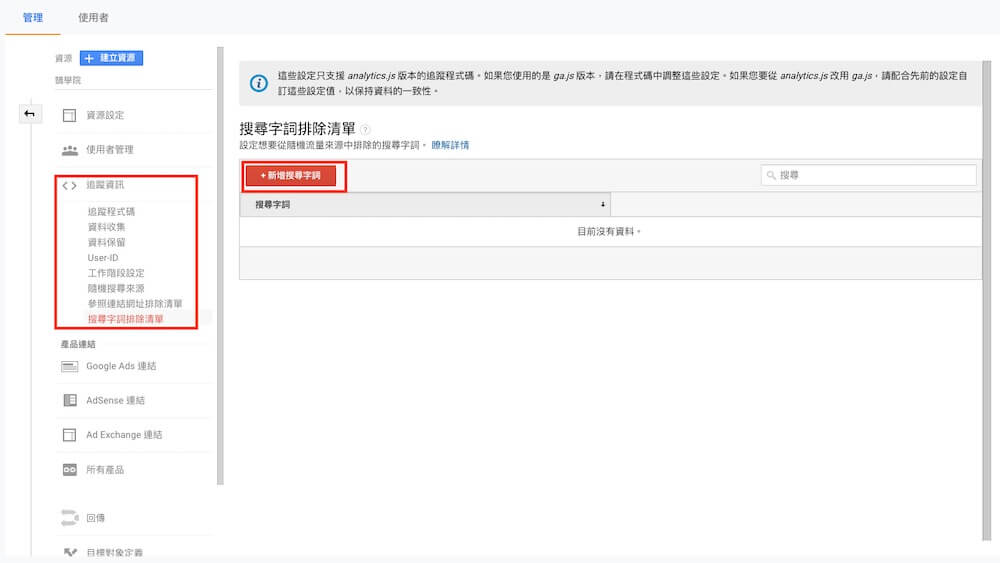1000x563 pixels.
Task: Click the info icon in notice banner
Action: tap(258, 83)
